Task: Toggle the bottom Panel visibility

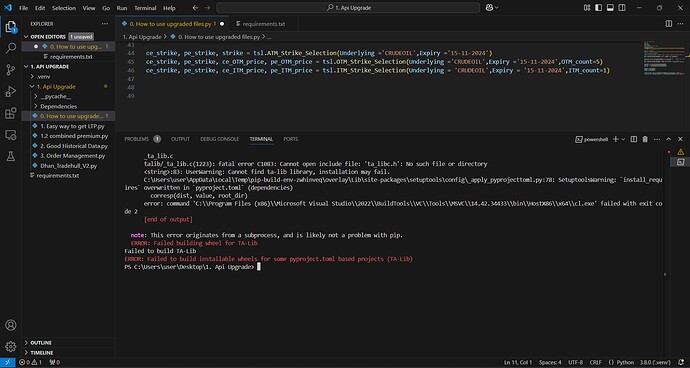Action: (x=610, y=7)
